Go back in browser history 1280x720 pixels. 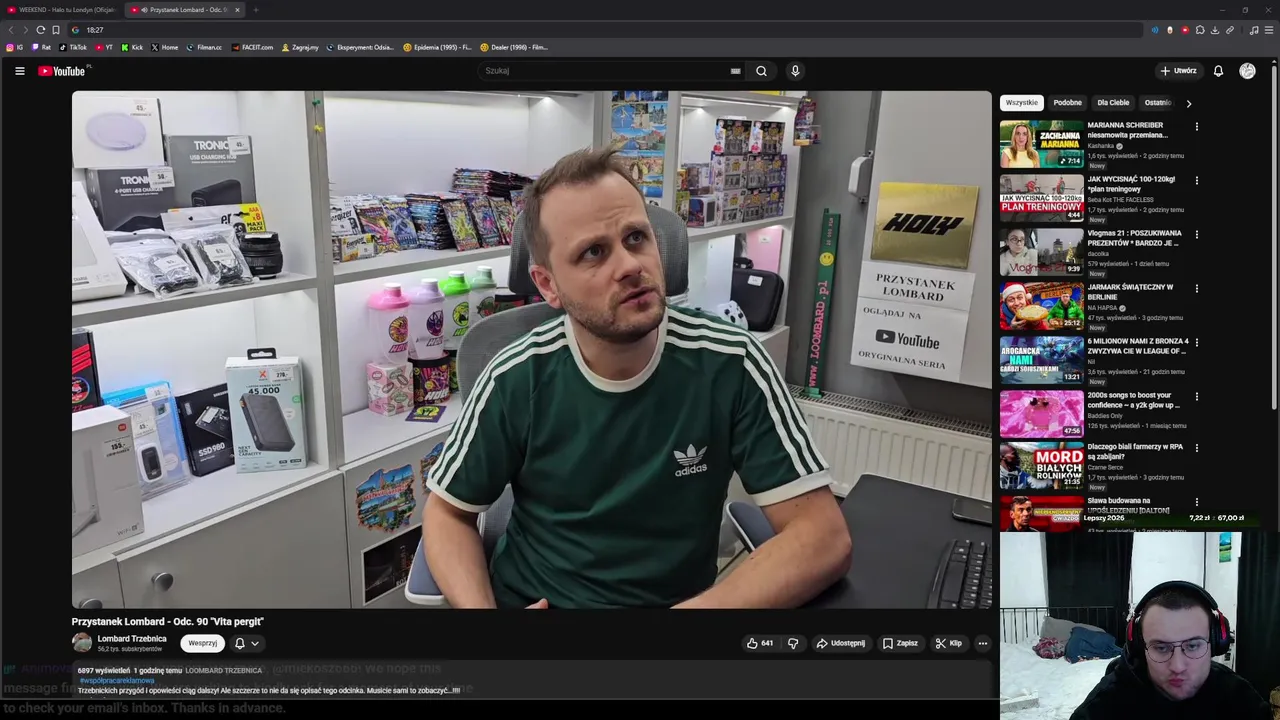click(x=11, y=30)
